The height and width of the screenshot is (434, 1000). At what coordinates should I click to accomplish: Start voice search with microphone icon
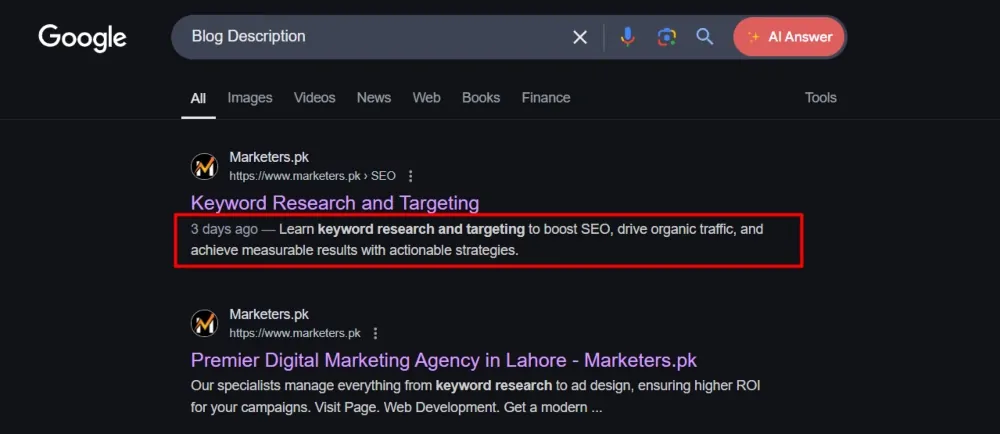[x=627, y=37]
